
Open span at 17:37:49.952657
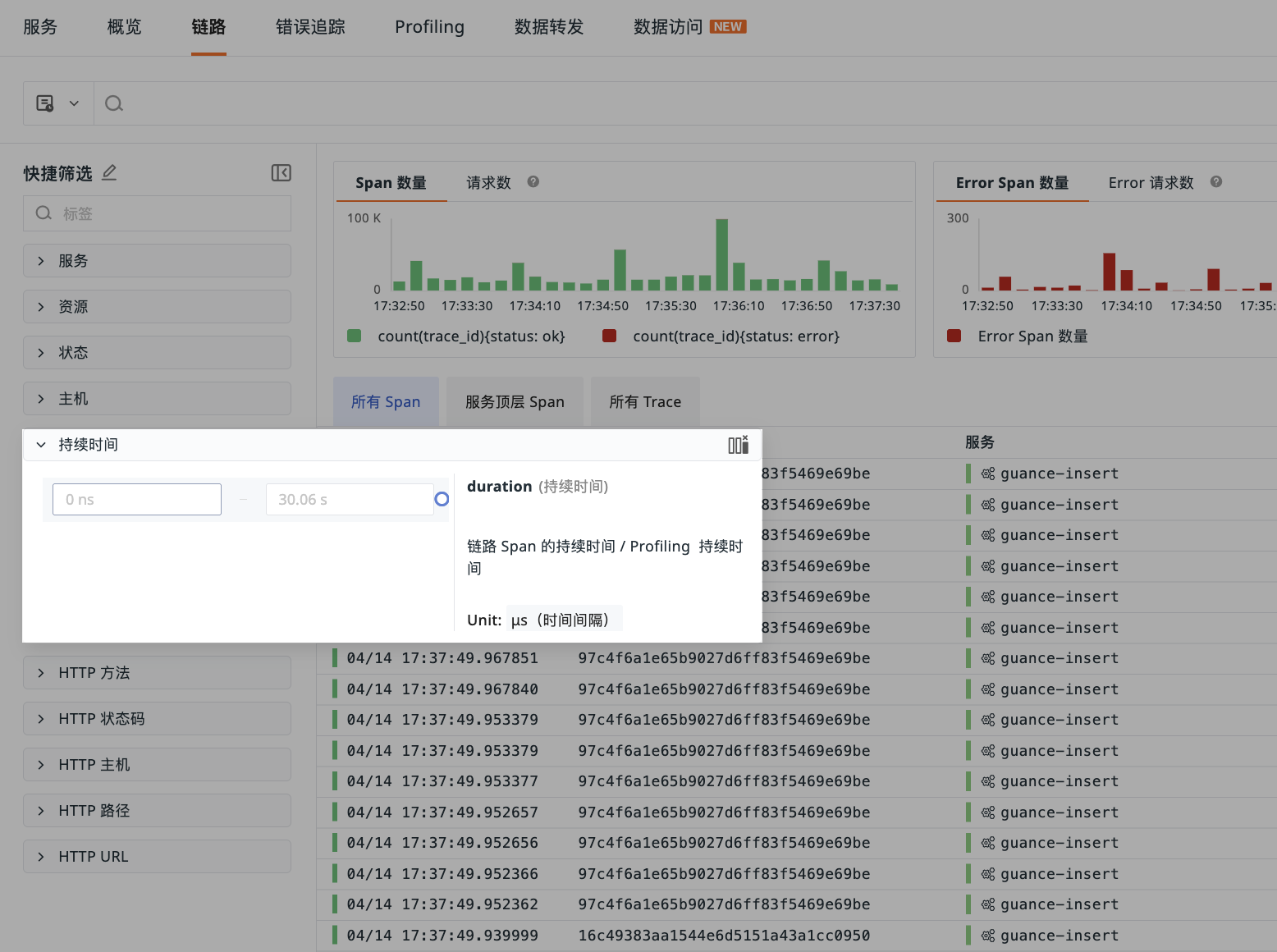pos(442,812)
